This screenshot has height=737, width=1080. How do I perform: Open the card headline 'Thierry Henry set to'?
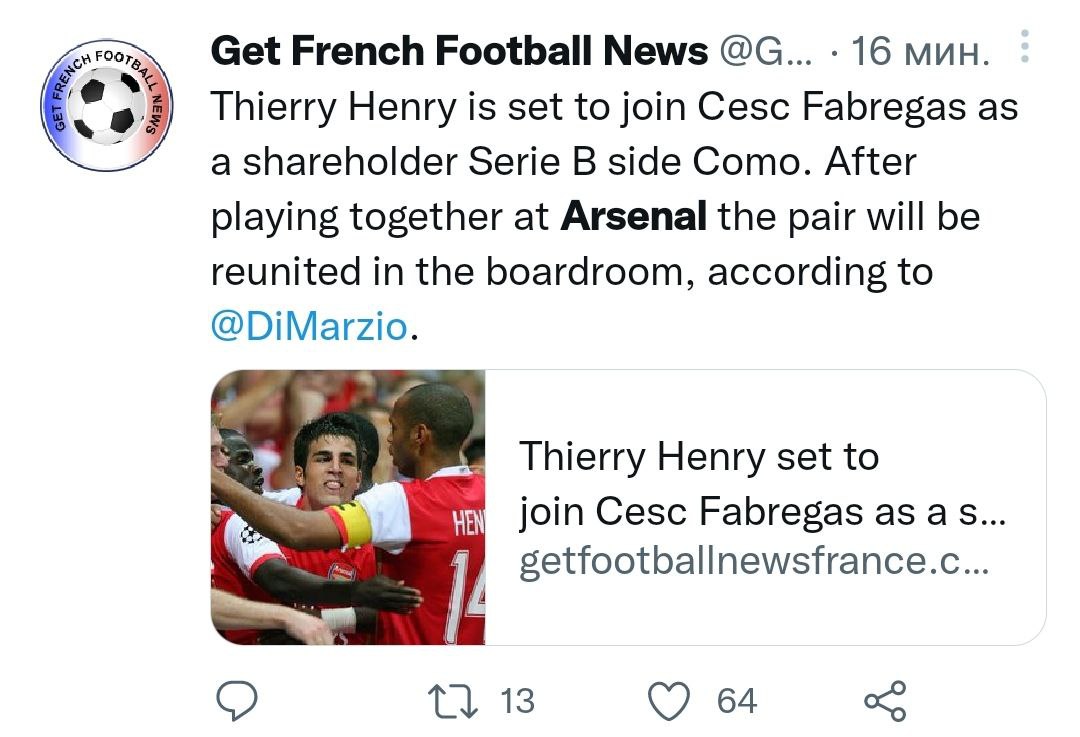tap(698, 457)
